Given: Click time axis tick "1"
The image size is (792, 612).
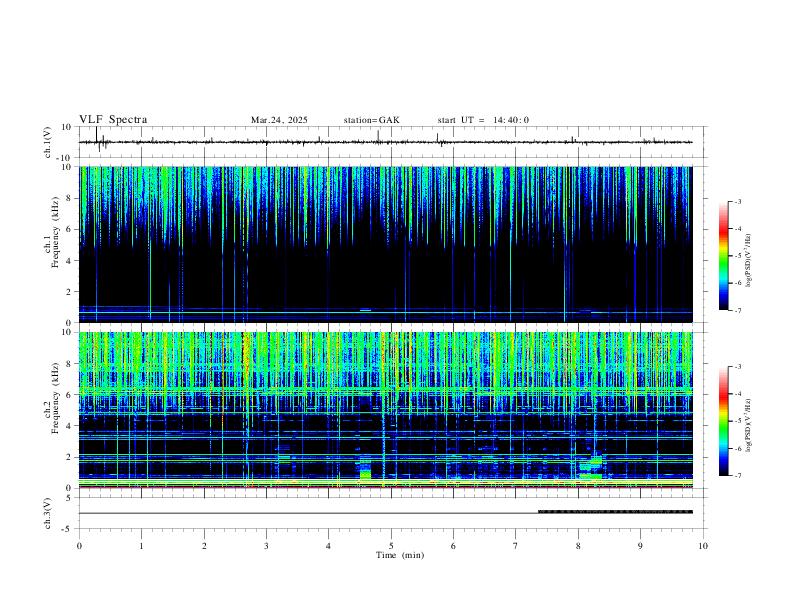Looking at the screenshot, I should coord(141,546).
